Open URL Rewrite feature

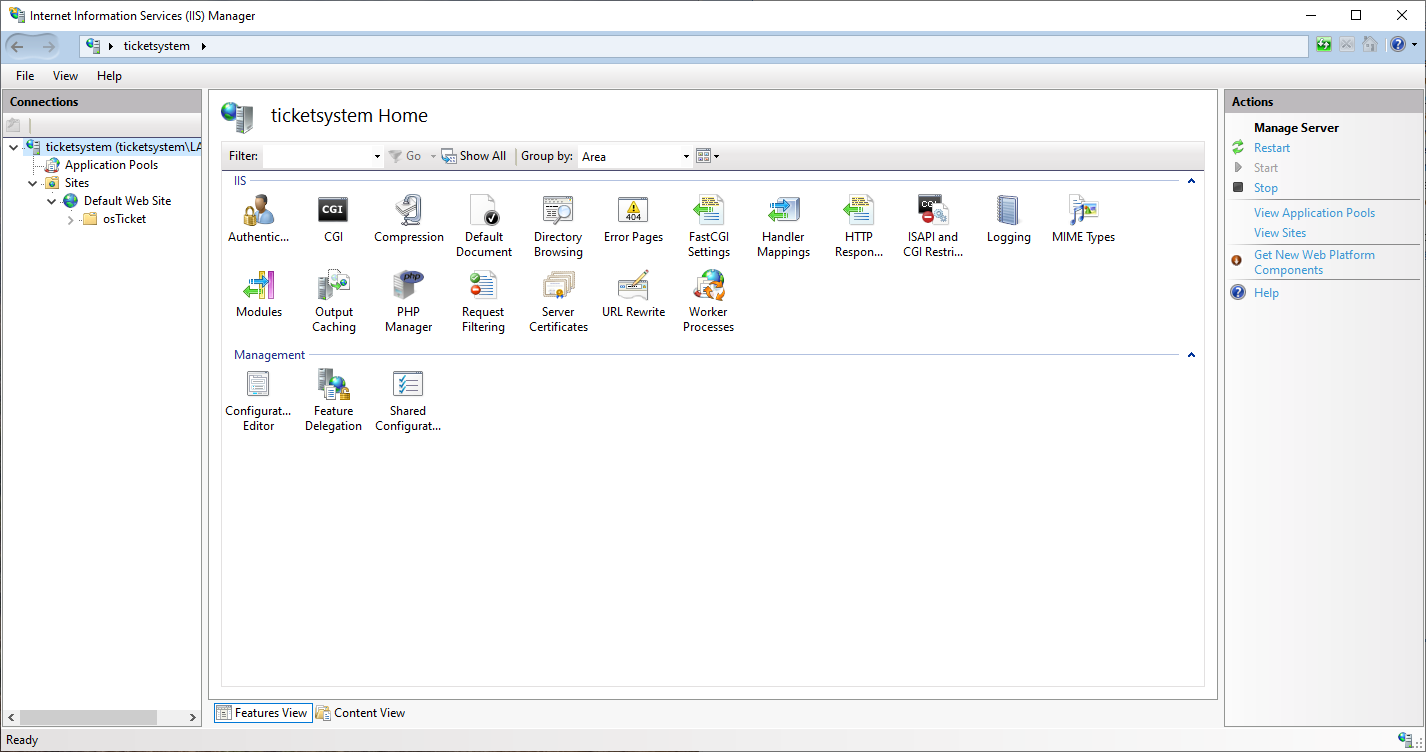pyautogui.click(x=633, y=295)
